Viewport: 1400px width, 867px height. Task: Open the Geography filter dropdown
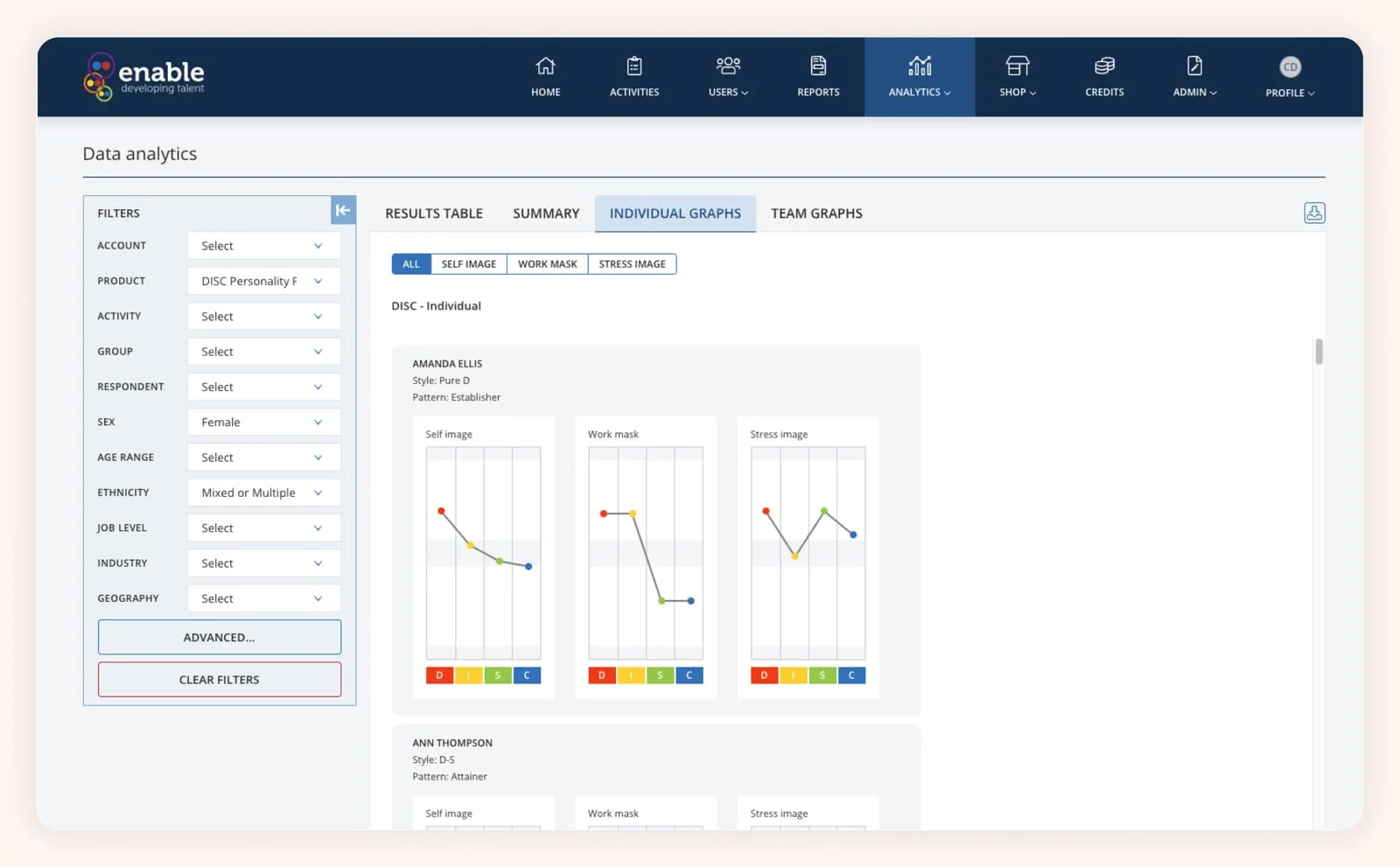pyautogui.click(x=263, y=598)
